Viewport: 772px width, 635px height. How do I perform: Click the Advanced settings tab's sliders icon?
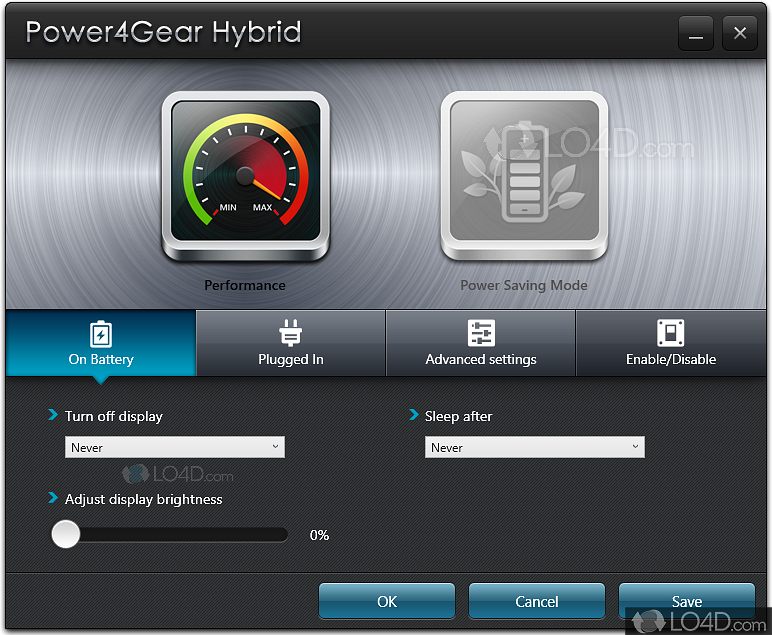481,333
